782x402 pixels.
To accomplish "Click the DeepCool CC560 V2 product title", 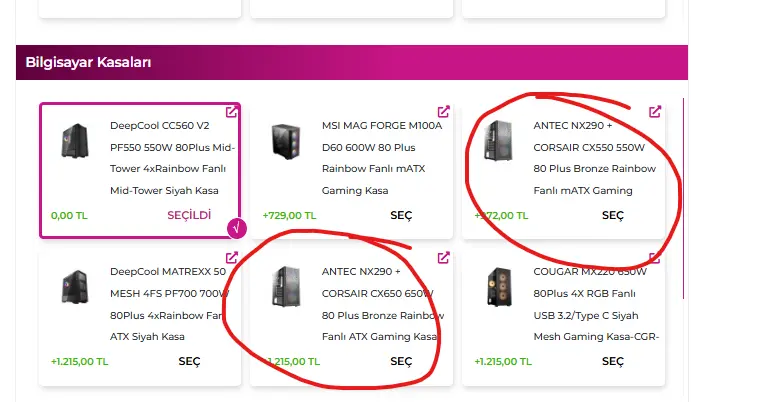I will pyautogui.click(x=172, y=158).
